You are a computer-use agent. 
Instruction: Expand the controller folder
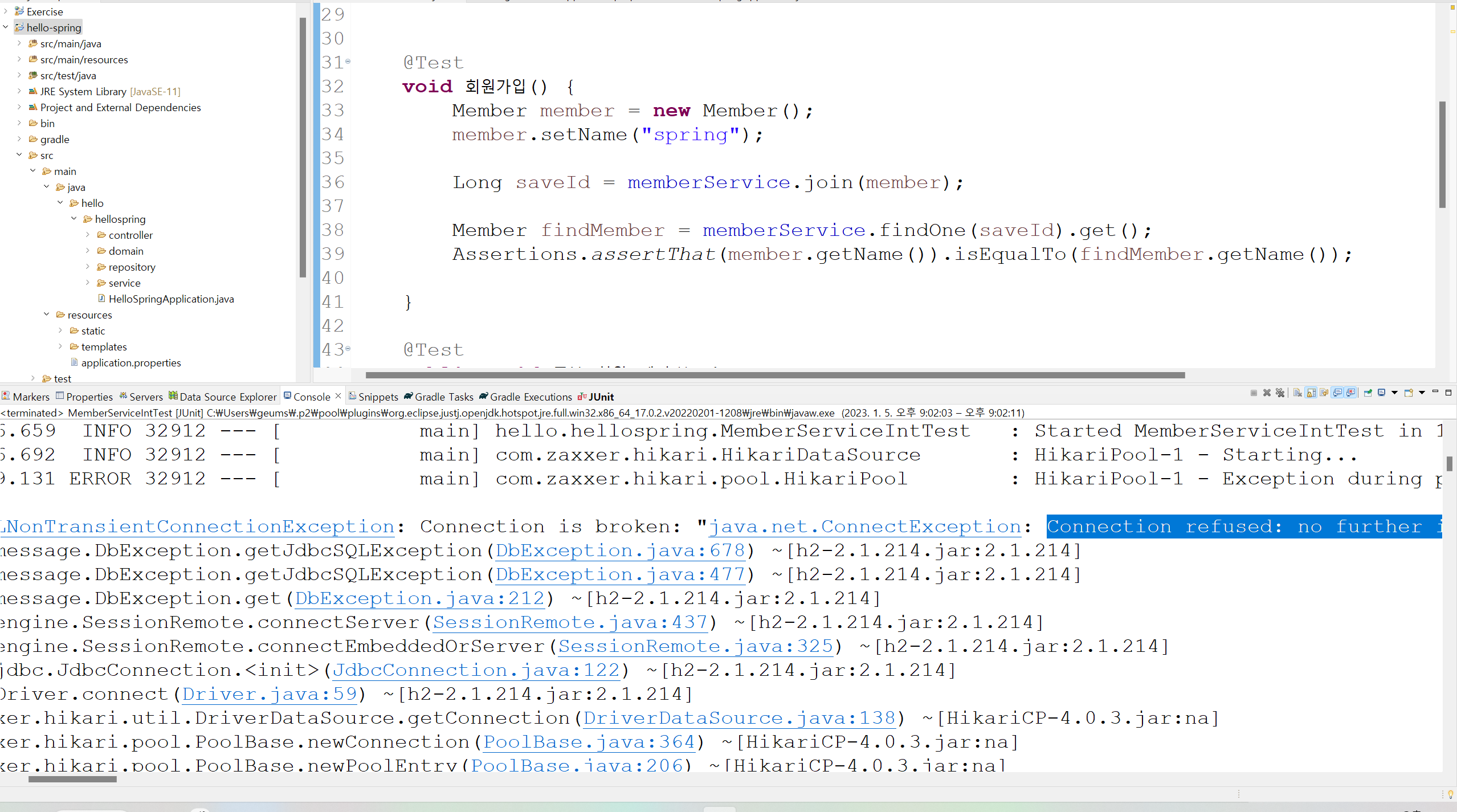click(88, 234)
